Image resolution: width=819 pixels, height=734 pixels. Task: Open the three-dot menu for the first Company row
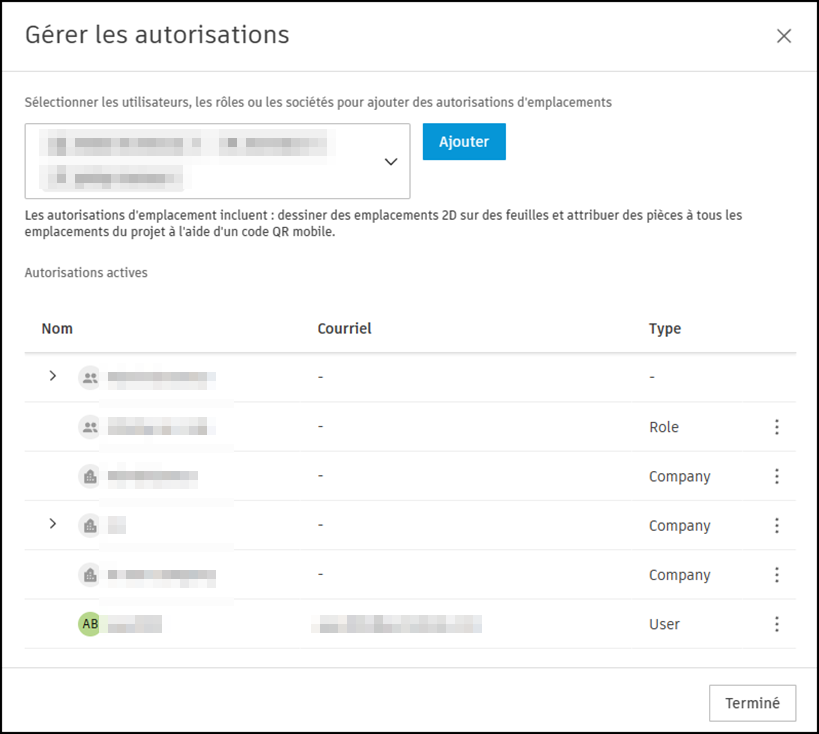tap(777, 476)
